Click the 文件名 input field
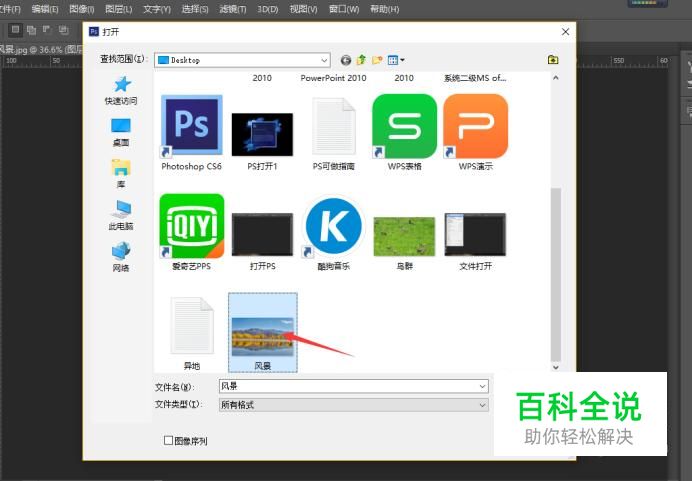Viewport: 692px width, 481px height. coord(354,387)
